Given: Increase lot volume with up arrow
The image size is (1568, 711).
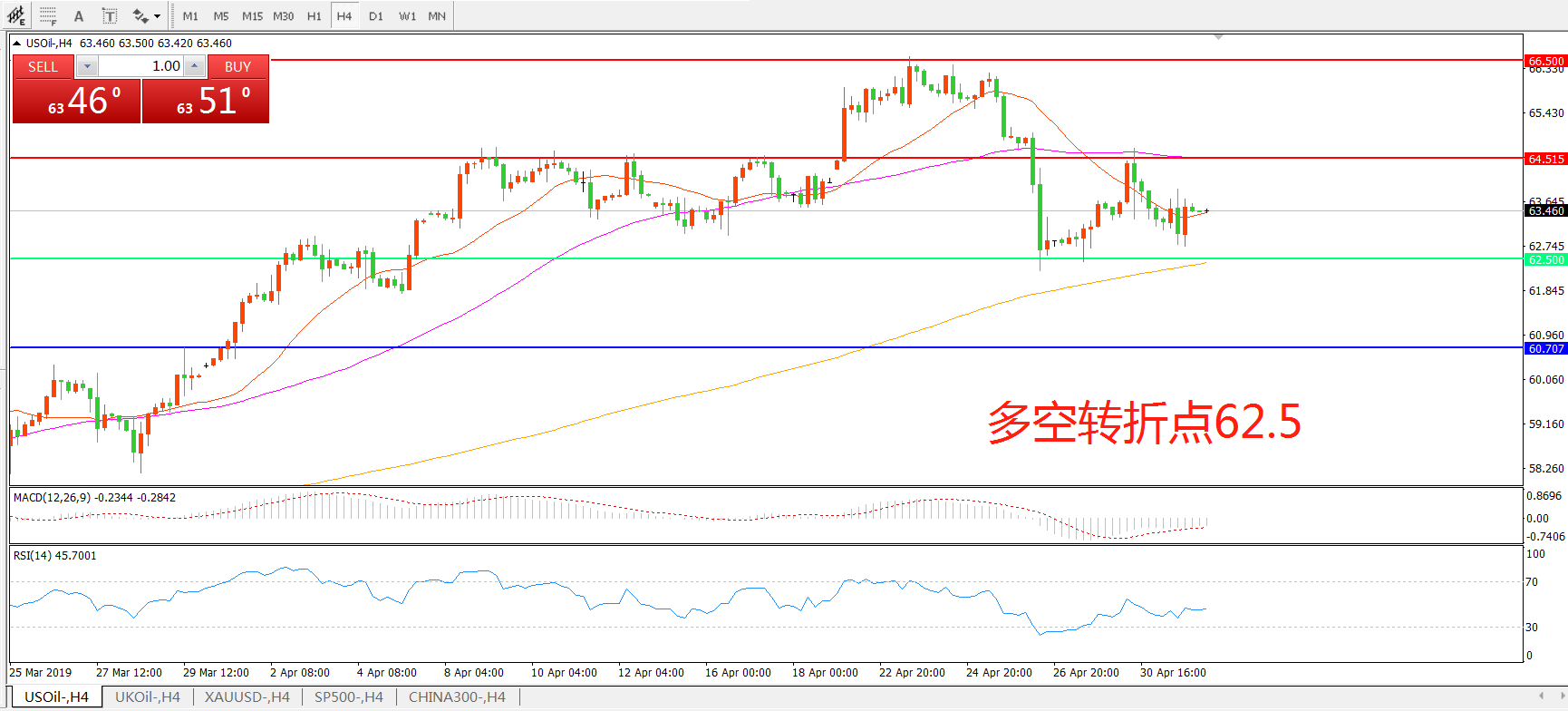Looking at the screenshot, I should [x=194, y=66].
